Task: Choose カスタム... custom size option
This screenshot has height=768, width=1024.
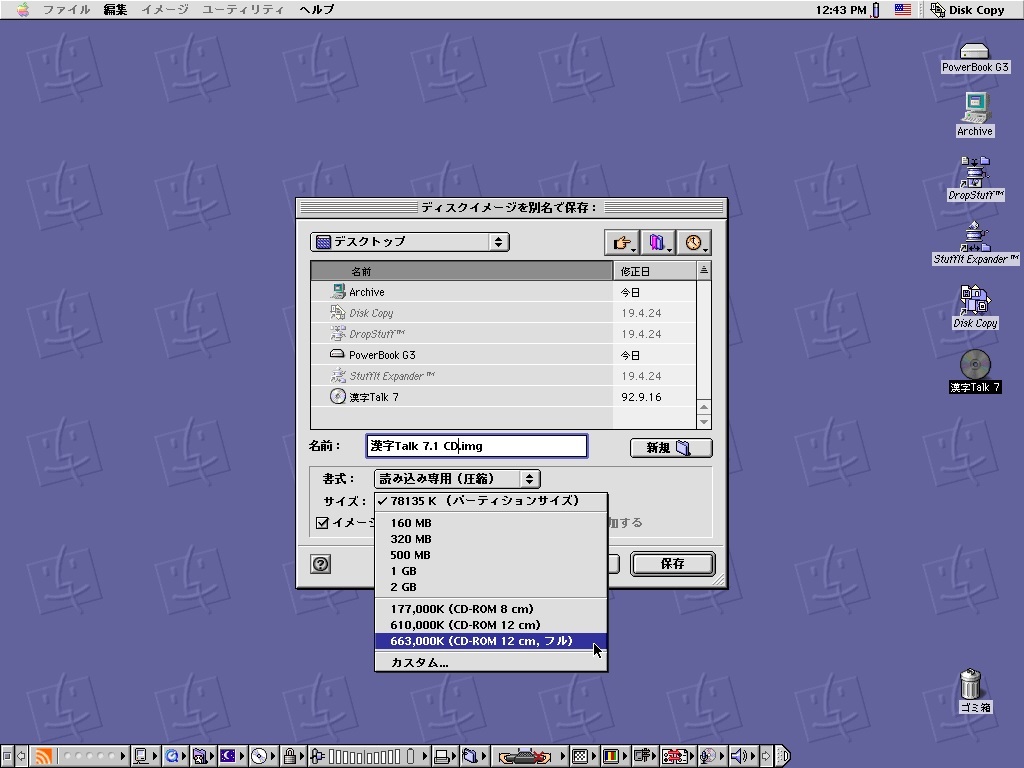Action: click(x=491, y=662)
